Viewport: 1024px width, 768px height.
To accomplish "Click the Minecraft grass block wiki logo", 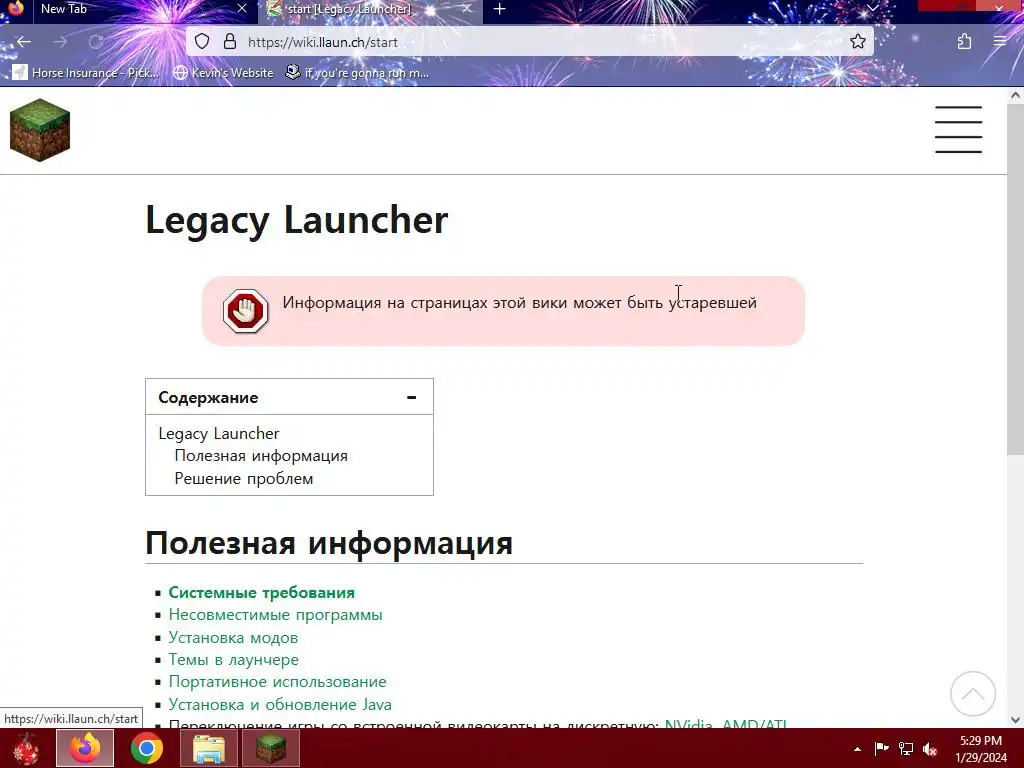I will point(40,130).
